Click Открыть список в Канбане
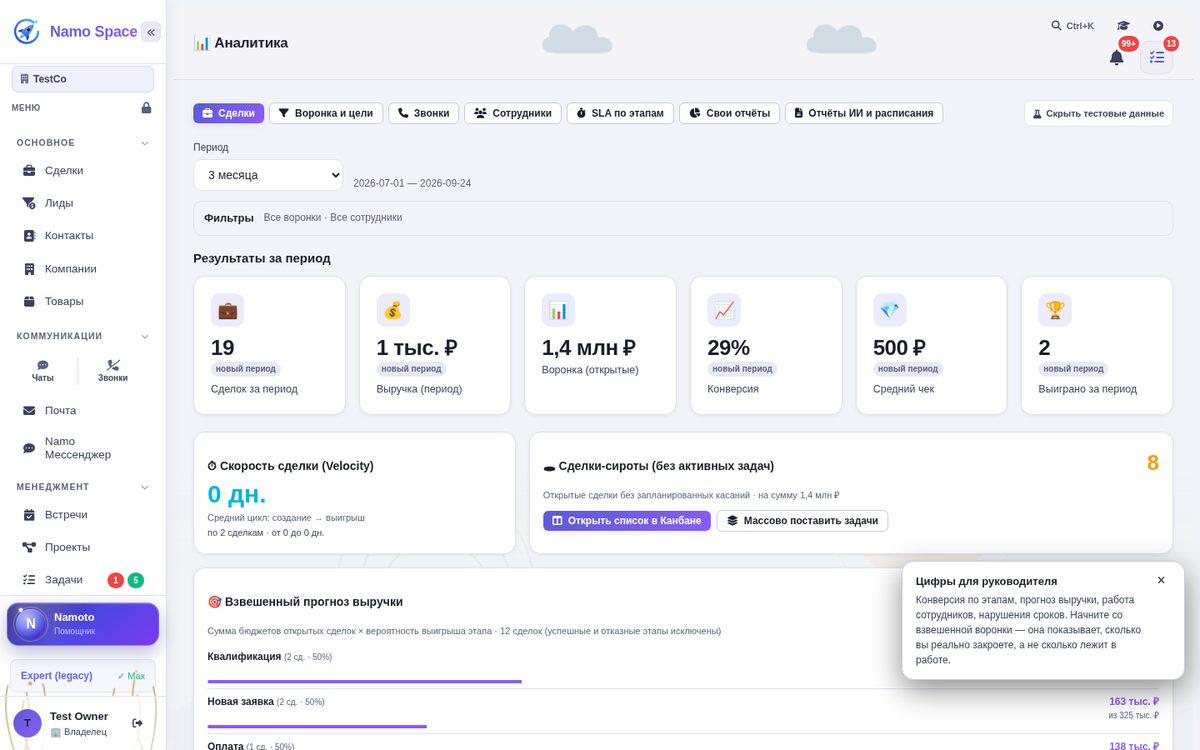1200x750 pixels. [x=627, y=521]
